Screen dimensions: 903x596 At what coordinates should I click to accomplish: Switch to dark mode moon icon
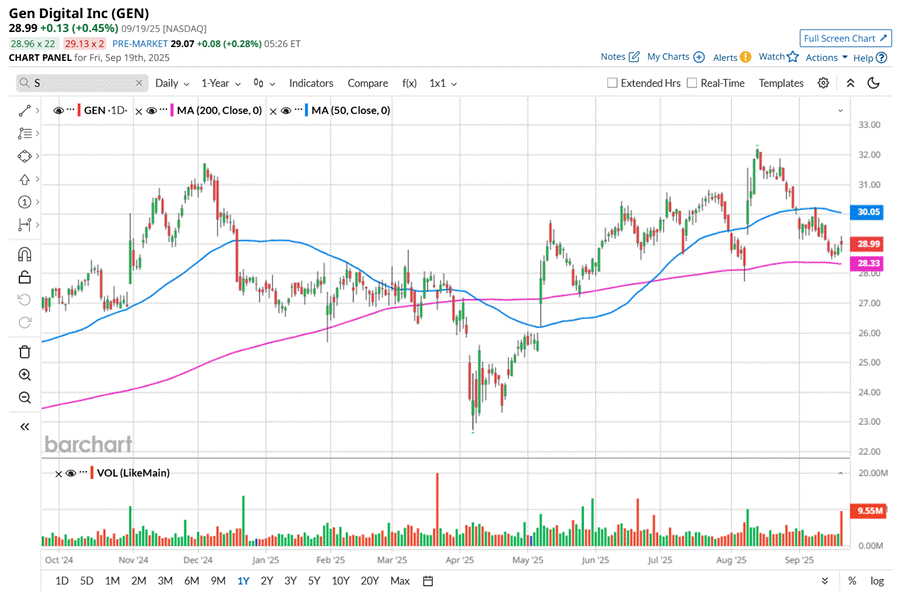point(873,83)
